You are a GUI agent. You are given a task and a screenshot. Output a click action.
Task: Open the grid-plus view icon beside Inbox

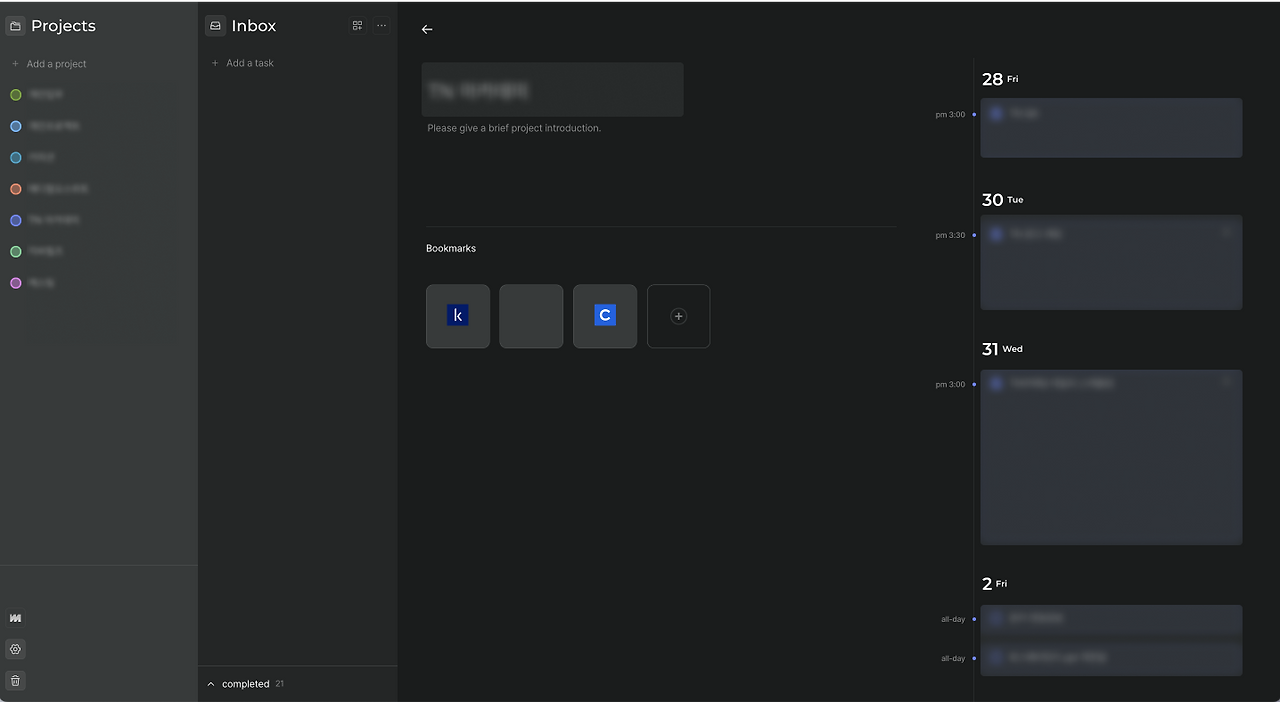[x=357, y=26]
